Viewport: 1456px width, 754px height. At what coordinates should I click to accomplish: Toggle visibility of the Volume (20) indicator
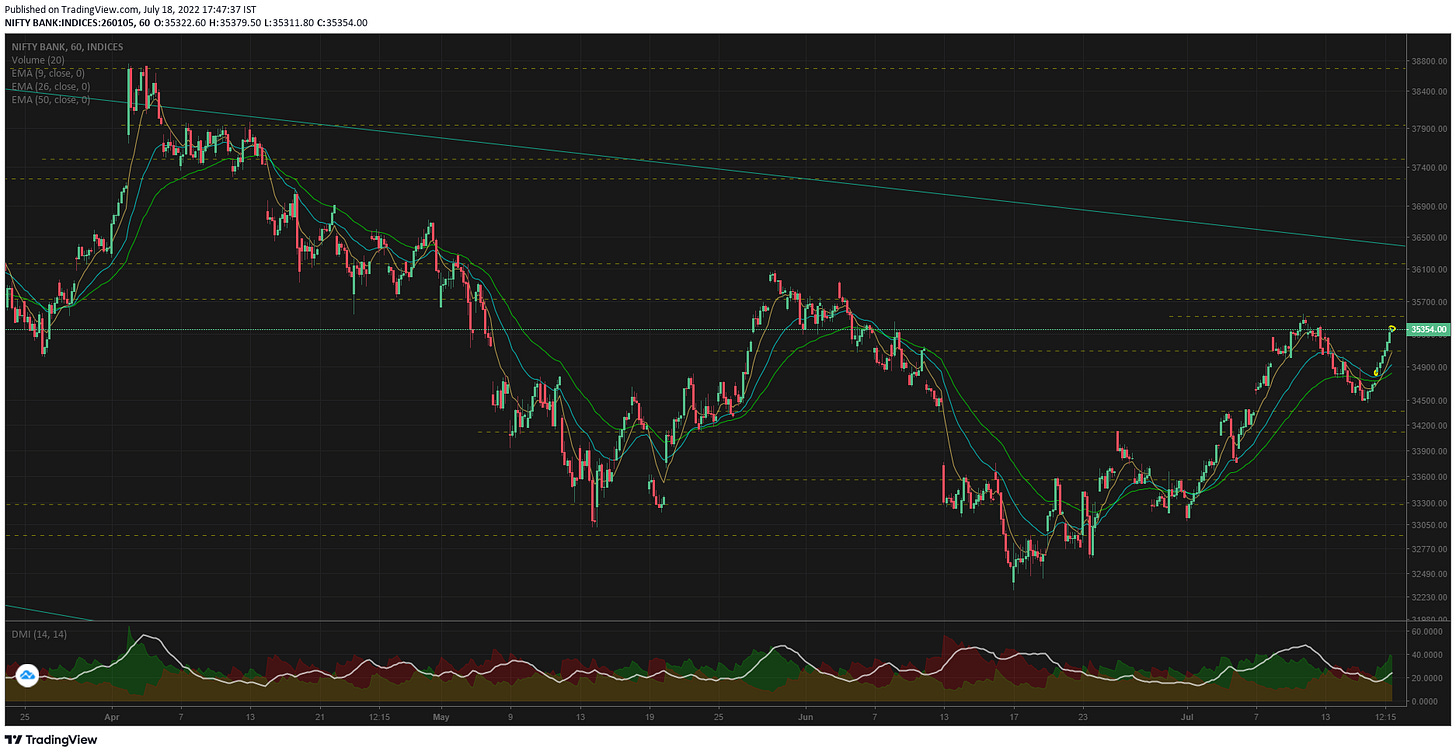[37, 59]
